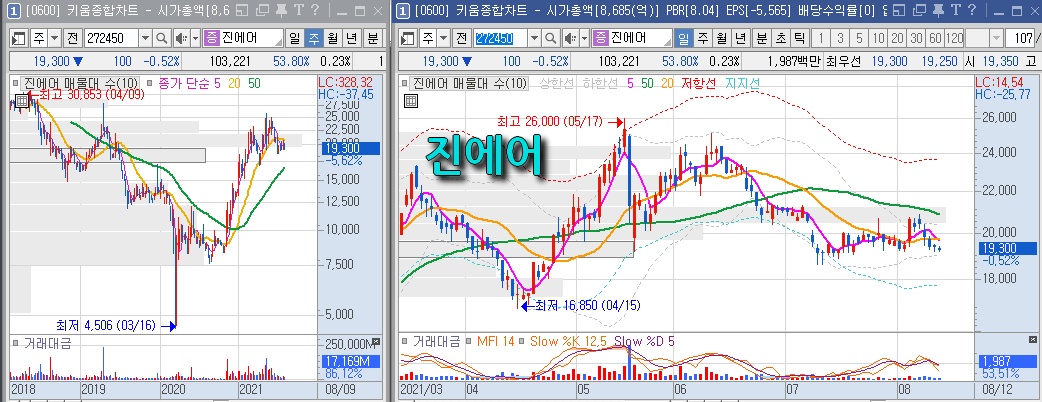Click the 전 button in right window toolbar
Image resolution: width=1042 pixels, height=402 pixels.
[x=461, y=38]
